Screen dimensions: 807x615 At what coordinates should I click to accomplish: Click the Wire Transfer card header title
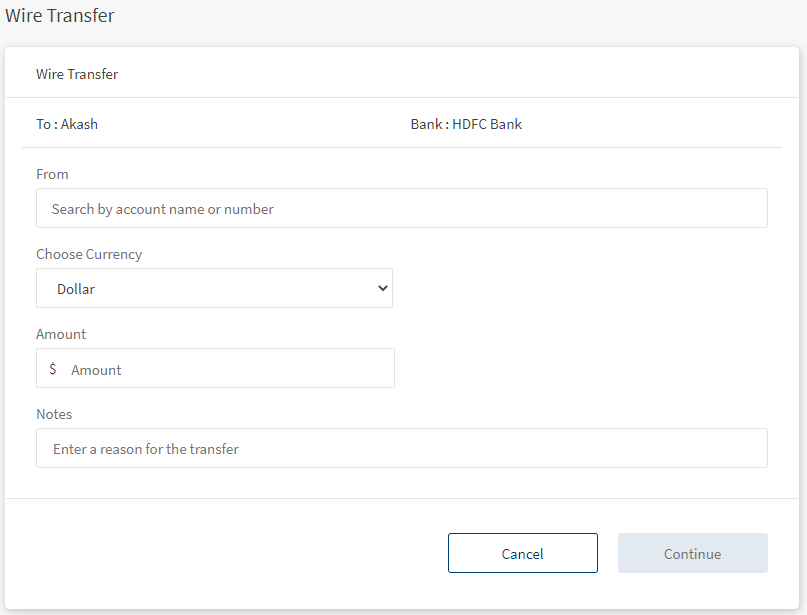(x=77, y=74)
